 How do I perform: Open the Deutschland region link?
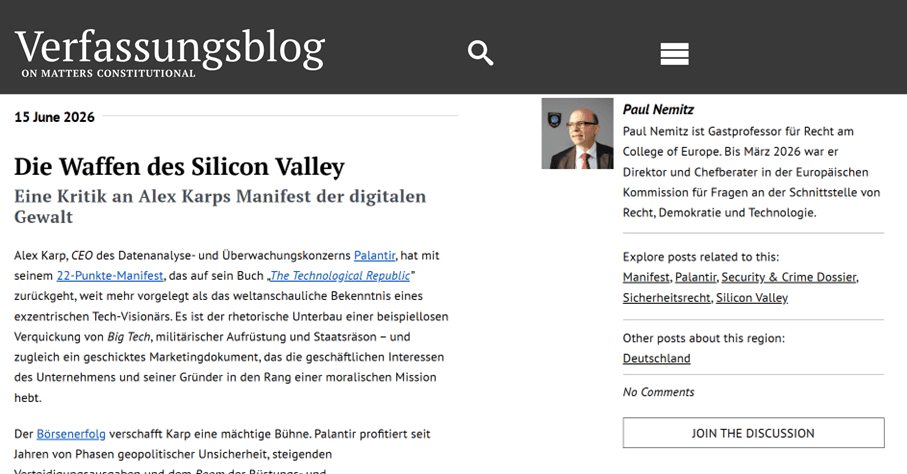657,358
